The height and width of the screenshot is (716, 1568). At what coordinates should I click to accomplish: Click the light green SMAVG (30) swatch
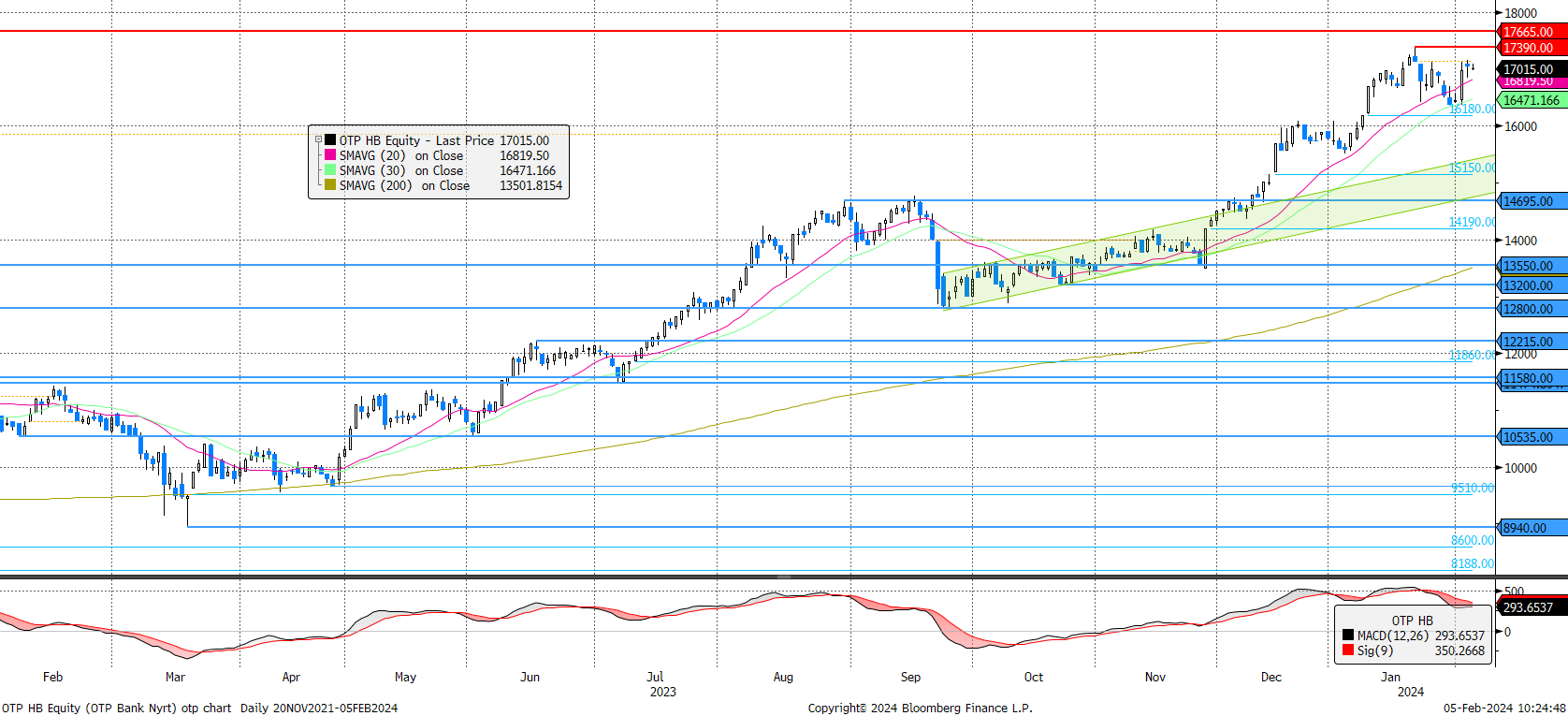point(330,170)
